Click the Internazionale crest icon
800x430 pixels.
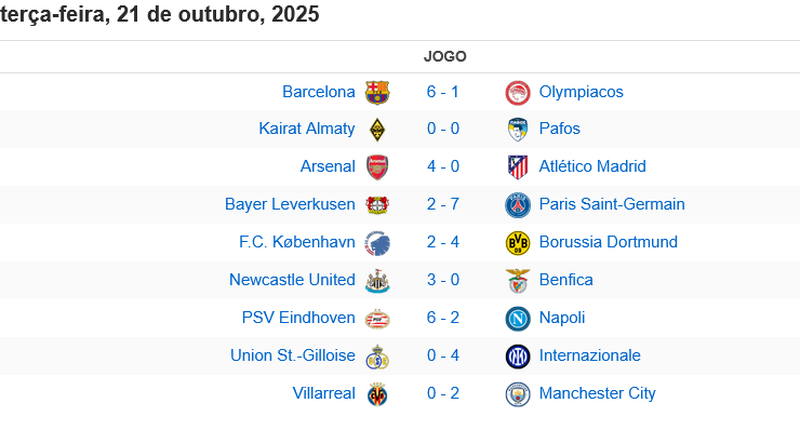pyautogui.click(x=517, y=356)
